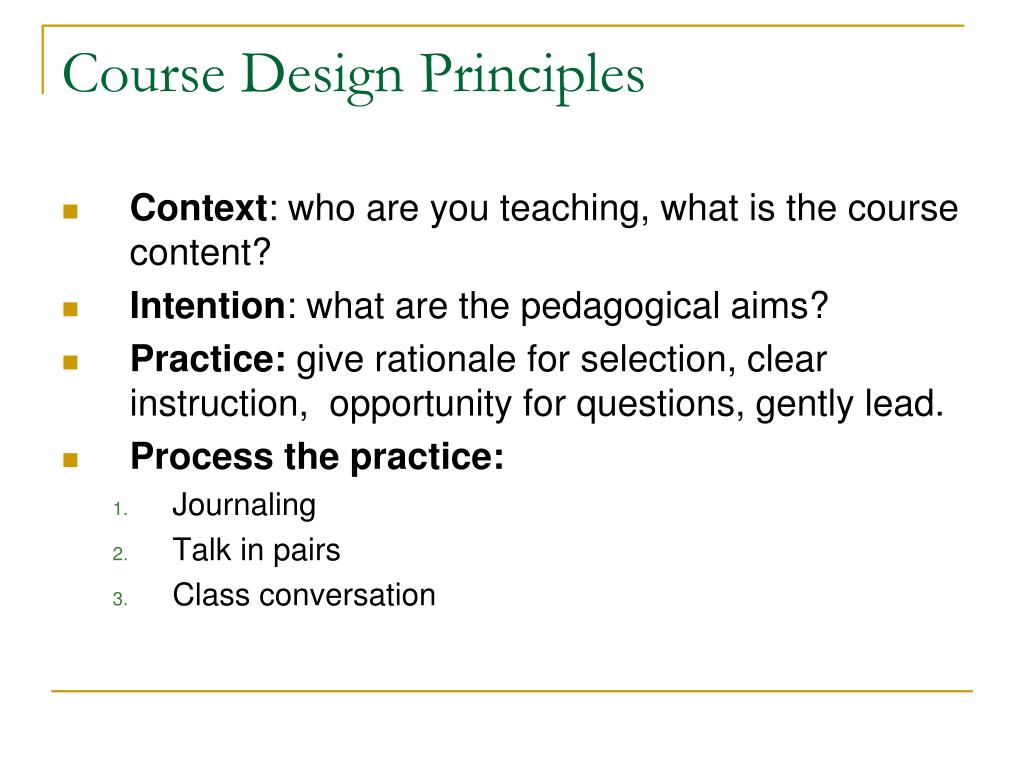Select the Class conversation list item
This screenshot has width=1024, height=768.
304,595
